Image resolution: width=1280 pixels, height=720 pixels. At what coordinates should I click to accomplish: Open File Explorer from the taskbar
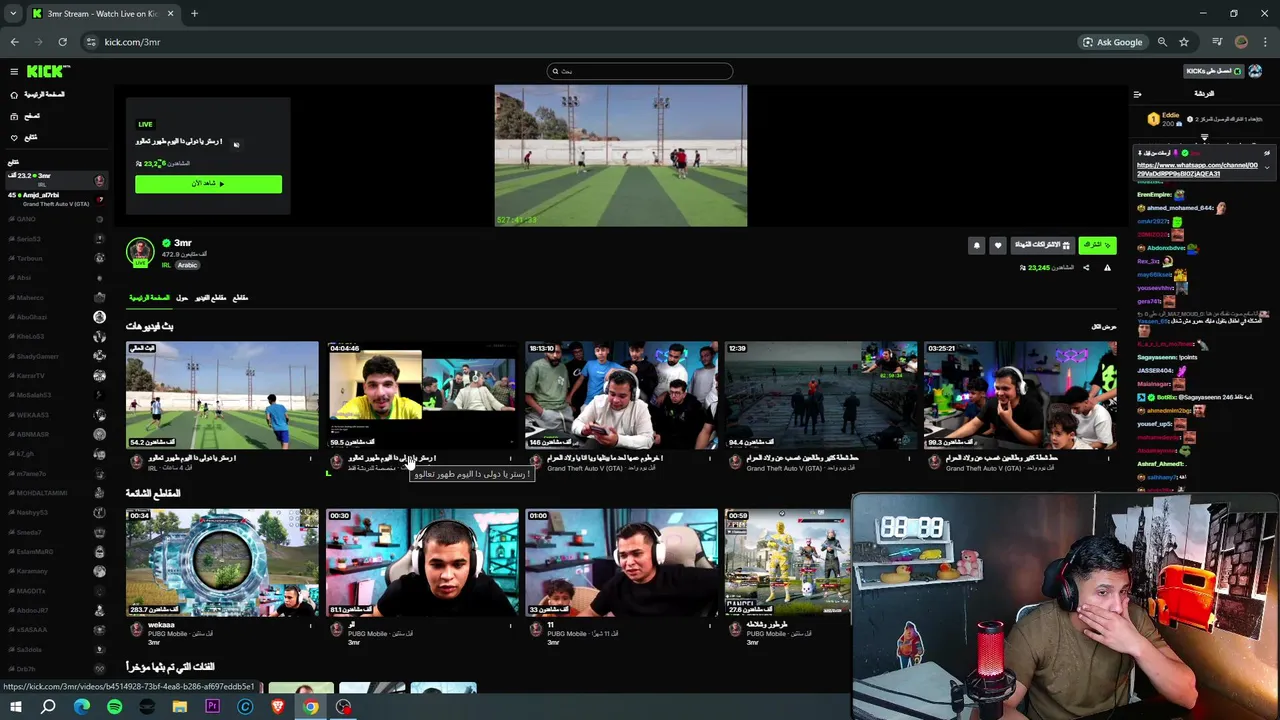[180, 707]
